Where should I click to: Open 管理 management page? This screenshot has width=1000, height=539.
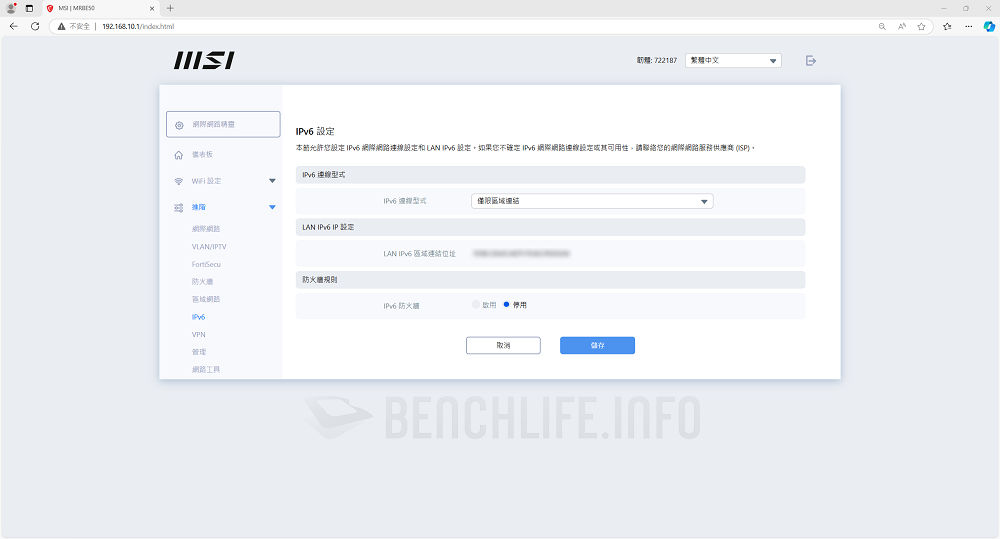point(199,352)
